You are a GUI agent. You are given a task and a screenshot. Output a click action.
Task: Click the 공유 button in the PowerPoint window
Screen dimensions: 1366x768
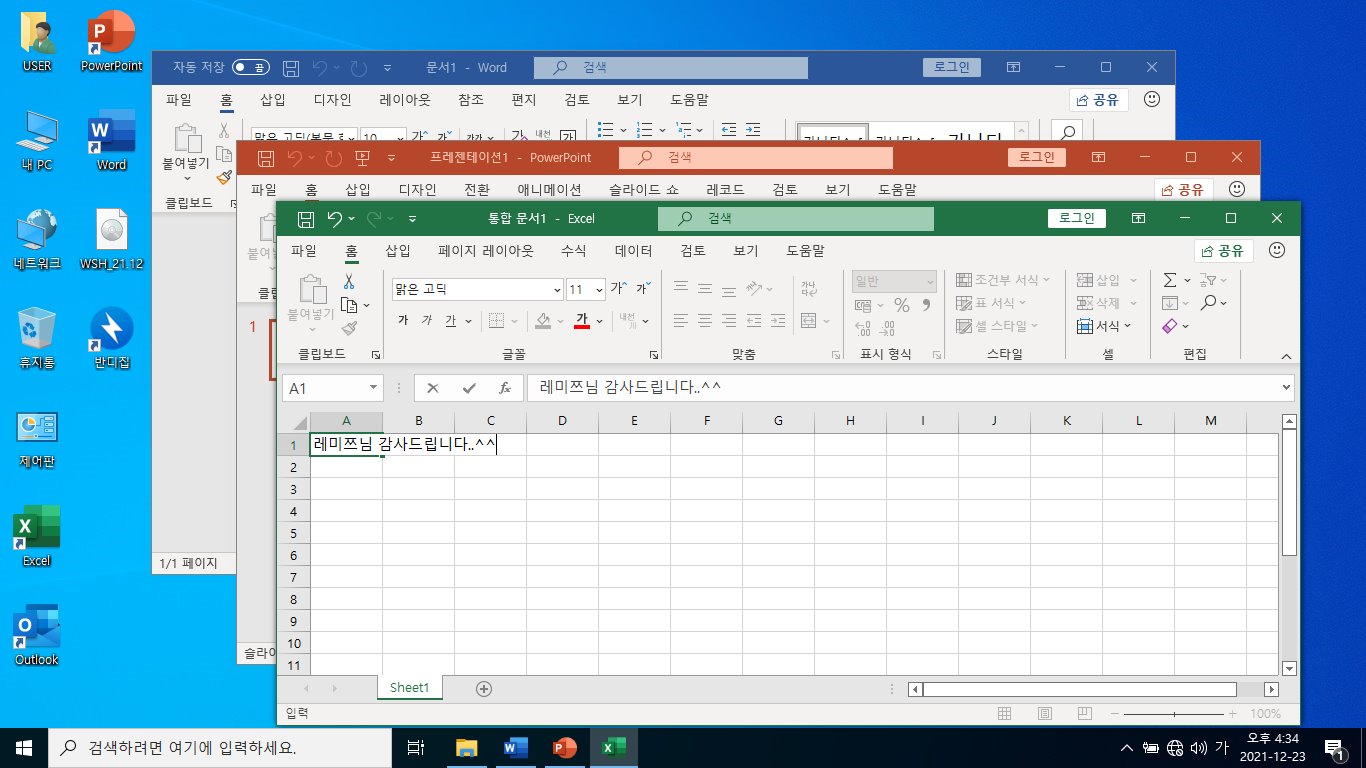click(1184, 189)
